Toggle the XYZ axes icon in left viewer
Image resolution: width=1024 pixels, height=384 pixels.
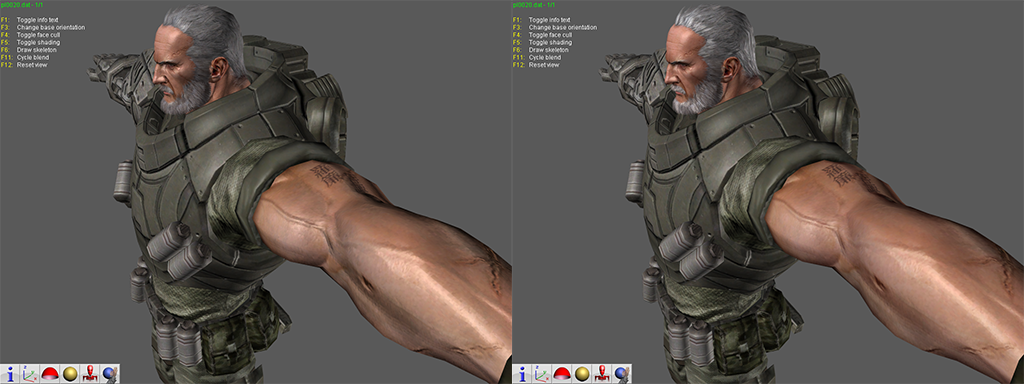(30, 374)
